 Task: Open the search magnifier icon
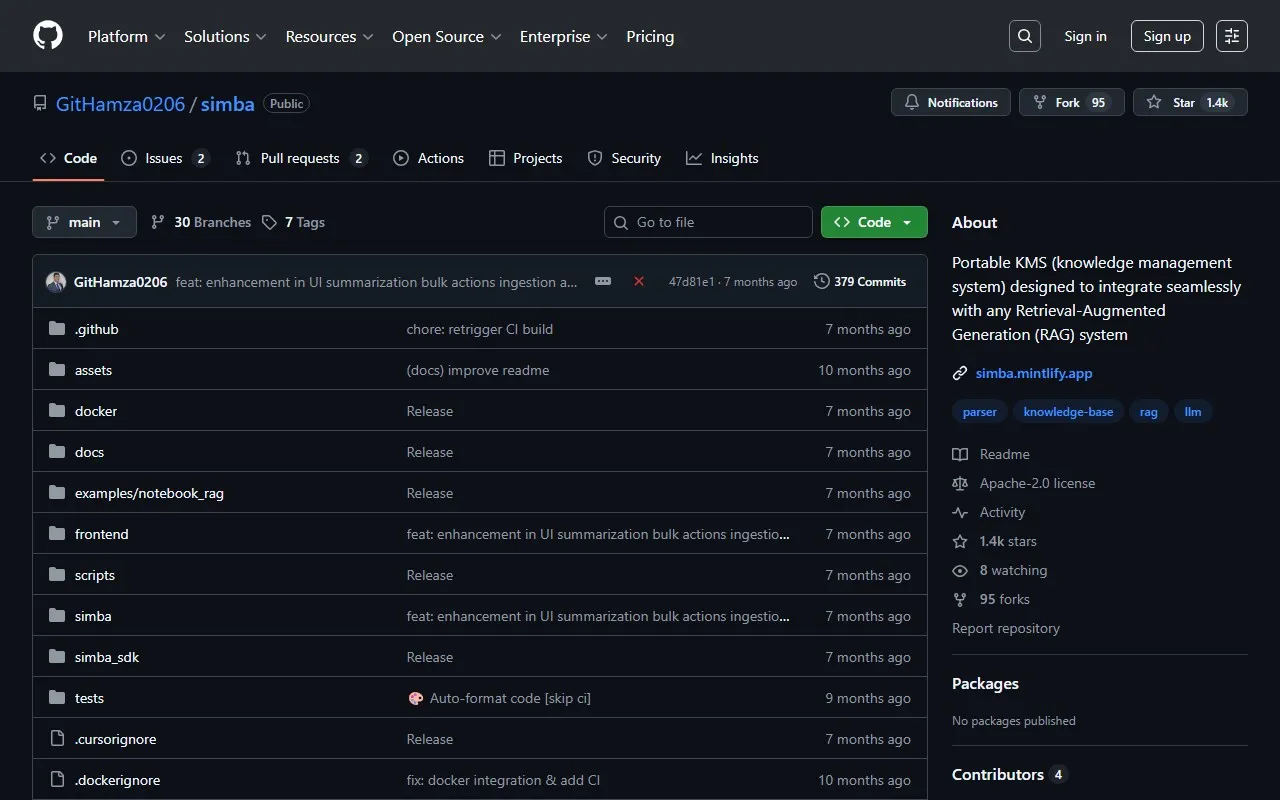point(1025,36)
